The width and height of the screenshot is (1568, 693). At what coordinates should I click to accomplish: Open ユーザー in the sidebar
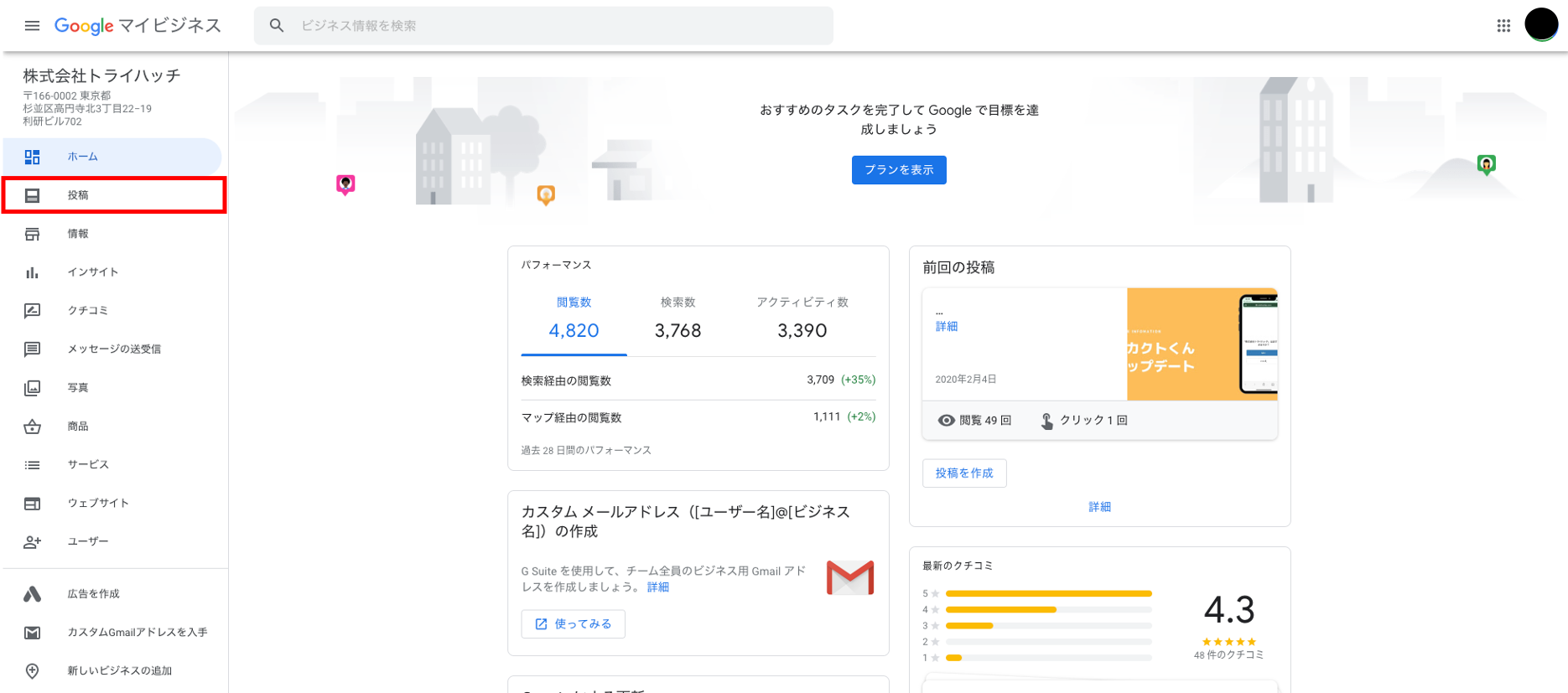click(x=112, y=542)
